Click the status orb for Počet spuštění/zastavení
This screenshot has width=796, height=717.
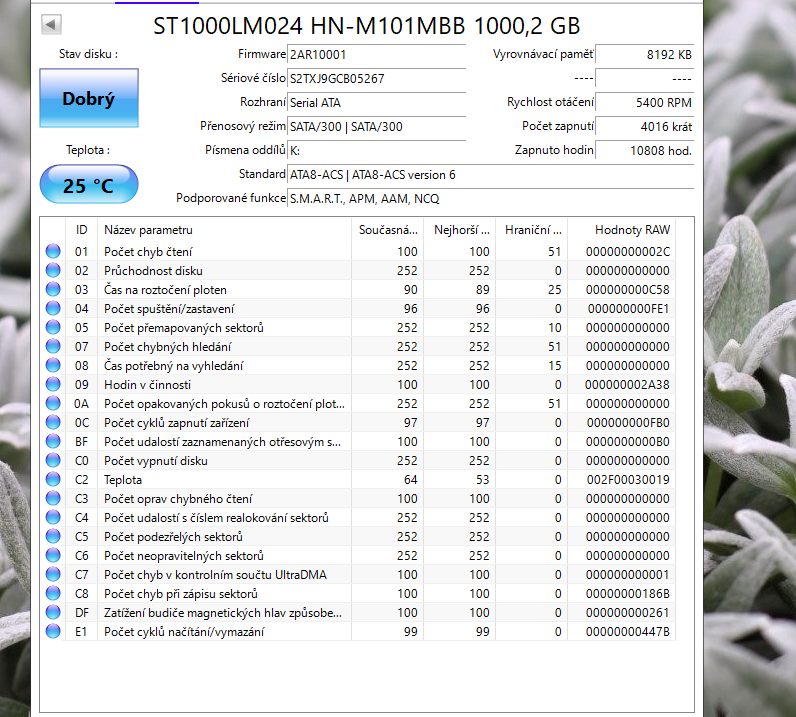click(53, 308)
